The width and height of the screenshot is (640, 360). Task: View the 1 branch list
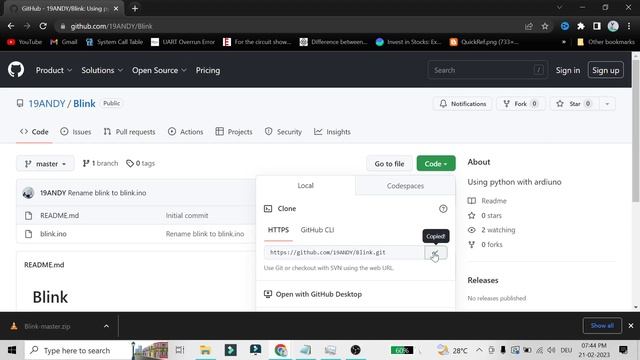click(100, 163)
